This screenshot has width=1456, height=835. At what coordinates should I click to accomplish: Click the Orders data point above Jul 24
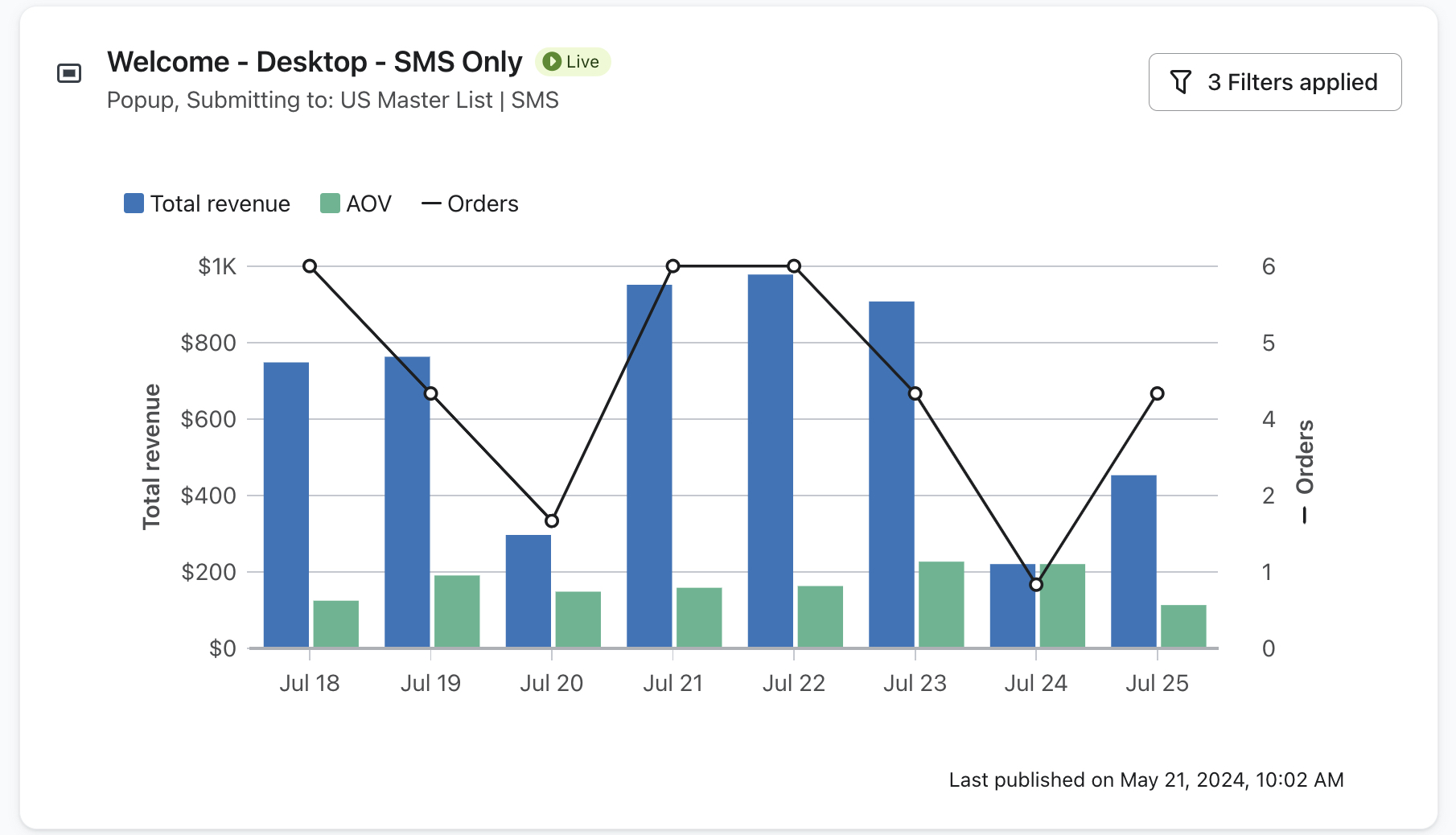point(1037,584)
